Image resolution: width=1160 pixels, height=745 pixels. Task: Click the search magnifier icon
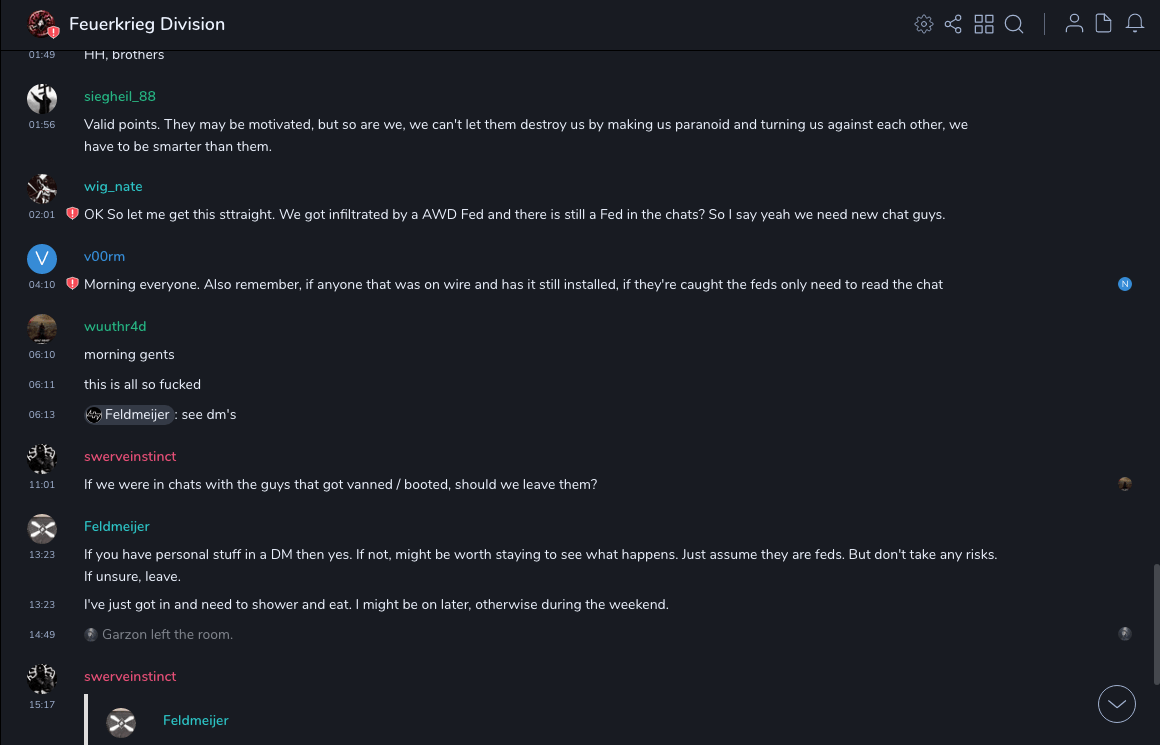[1014, 24]
